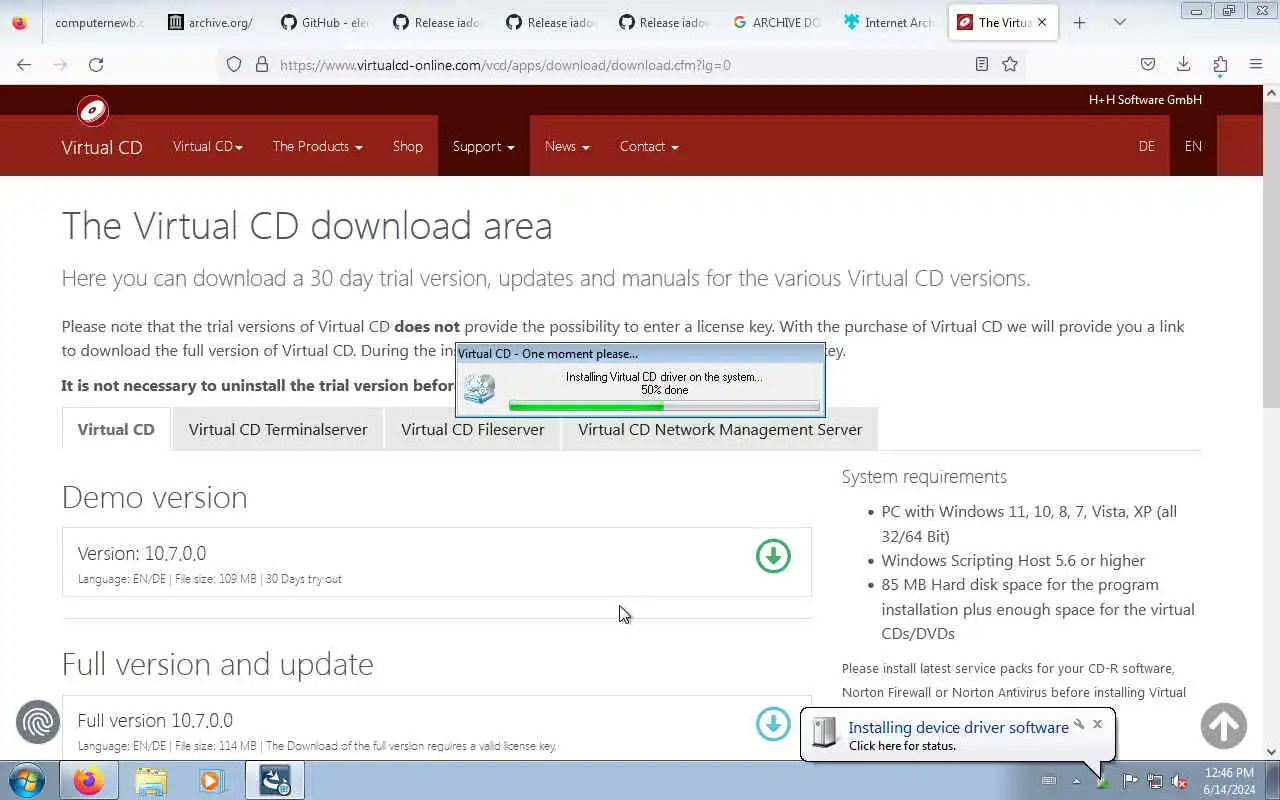Click the taskbar clock showing 12:46 PM
This screenshot has height=800, width=1280.
(x=1229, y=781)
